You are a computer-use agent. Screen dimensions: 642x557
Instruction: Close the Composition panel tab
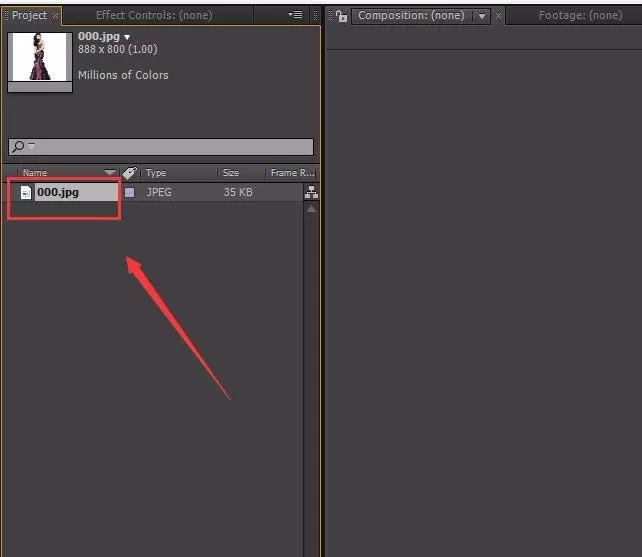click(498, 16)
